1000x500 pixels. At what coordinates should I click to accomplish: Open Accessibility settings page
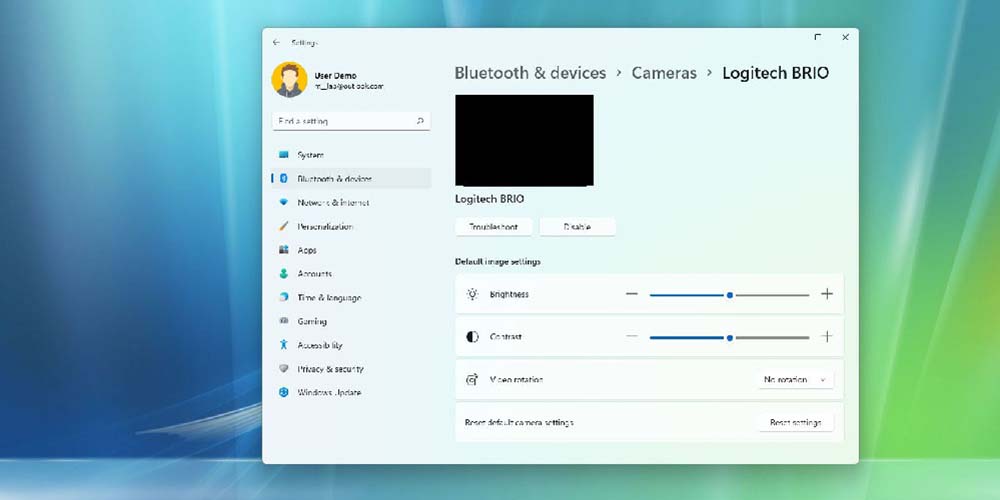(320, 345)
